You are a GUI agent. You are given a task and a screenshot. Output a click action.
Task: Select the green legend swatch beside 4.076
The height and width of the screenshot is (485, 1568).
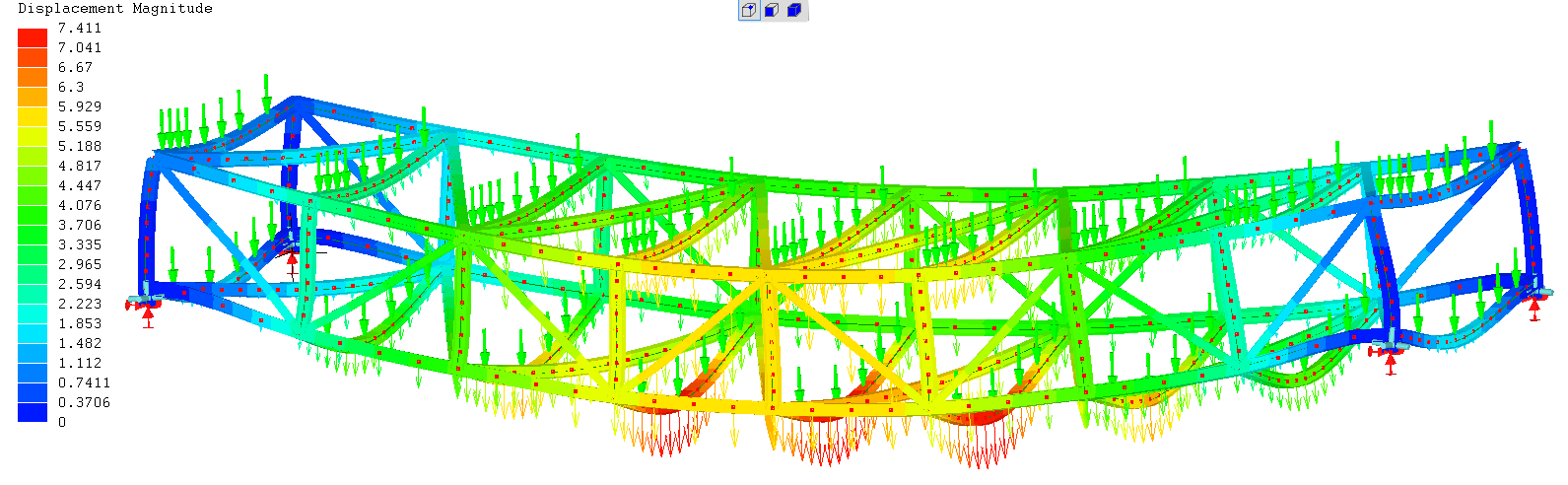point(33,215)
